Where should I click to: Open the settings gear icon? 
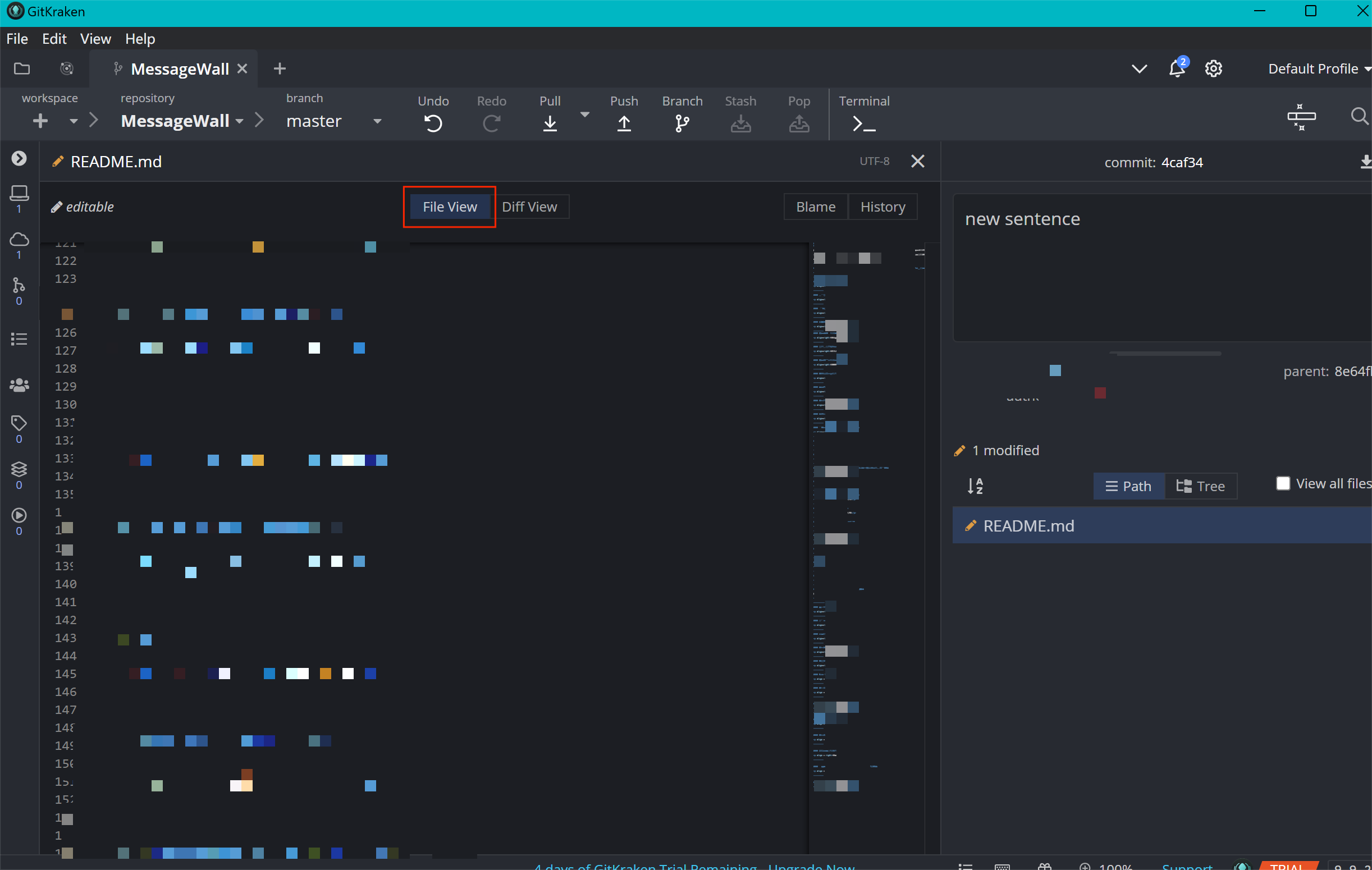[x=1213, y=69]
